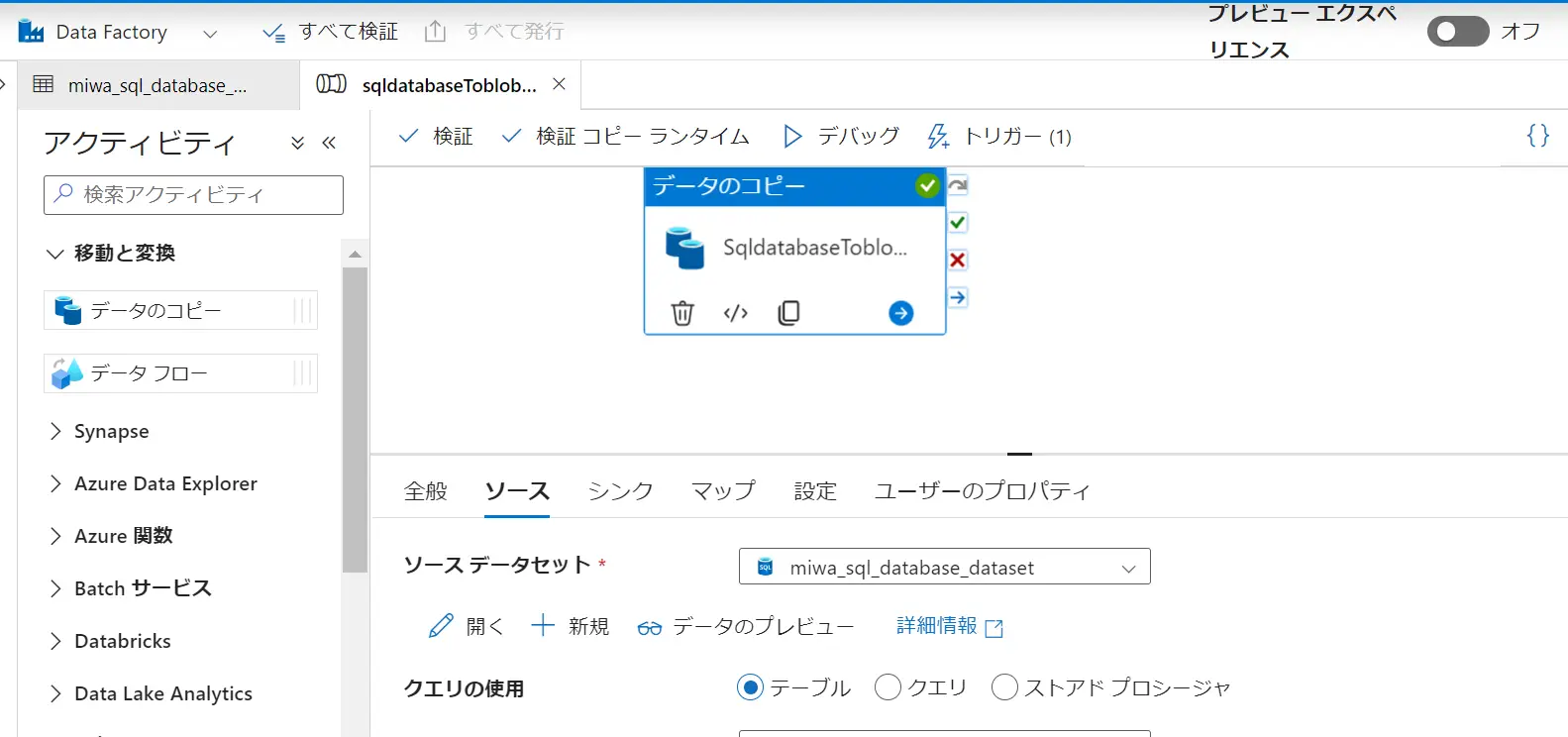Image resolution: width=1568 pixels, height=737 pixels.
Task: Open the 詳細情報 link
Action: click(949, 626)
